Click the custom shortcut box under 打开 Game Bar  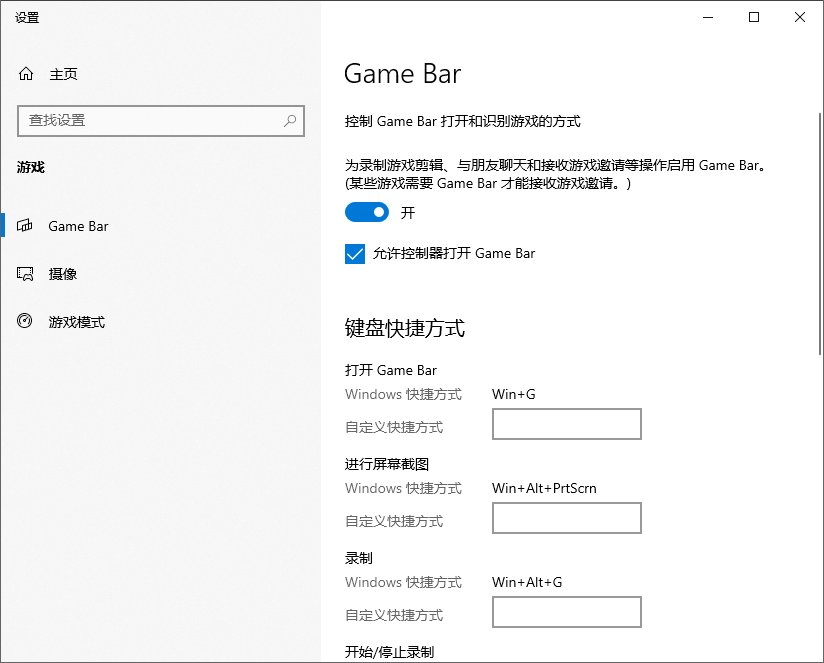click(566, 424)
